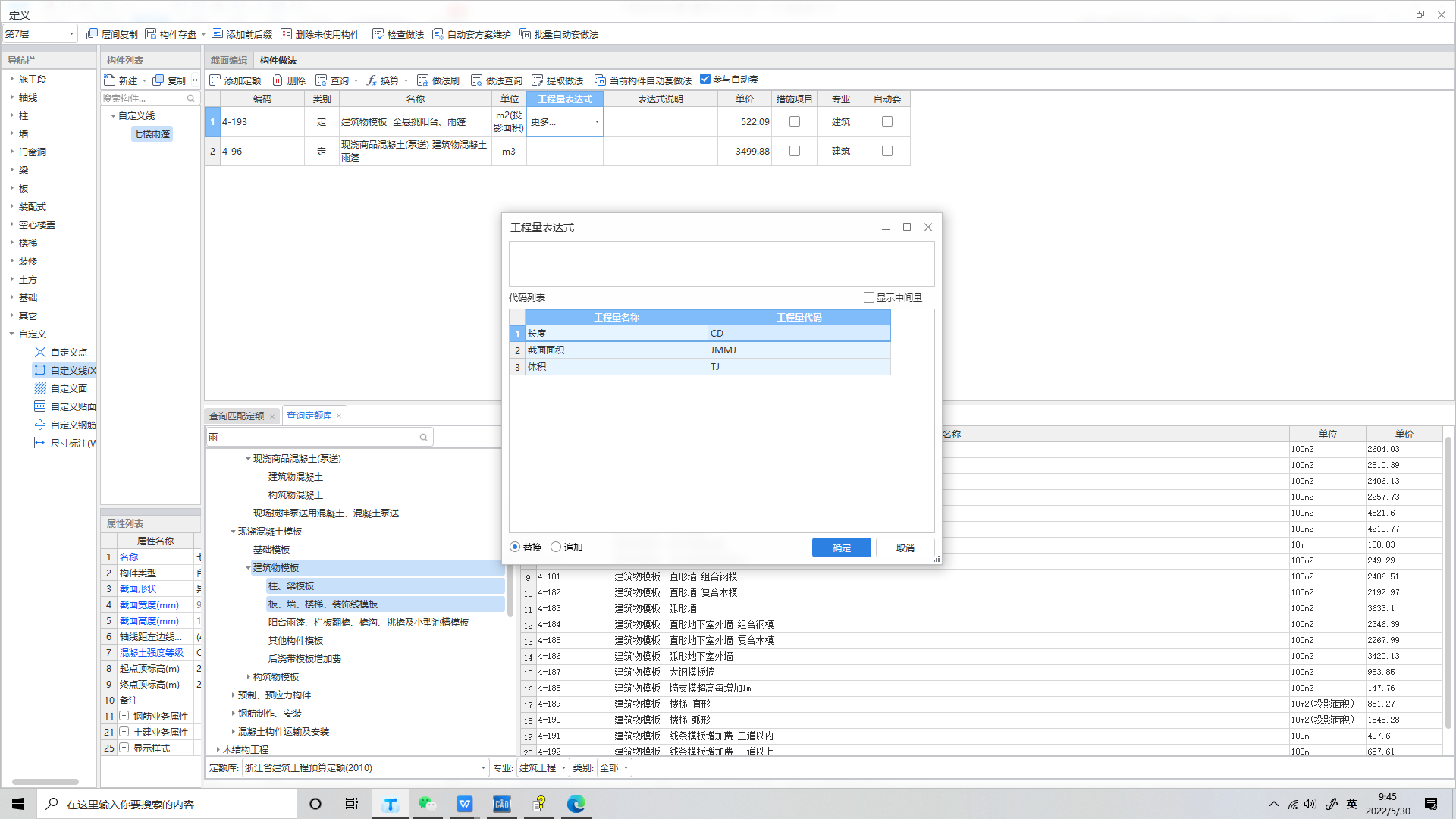Click the 换算 function icon
The image size is (1456, 819).
372,80
